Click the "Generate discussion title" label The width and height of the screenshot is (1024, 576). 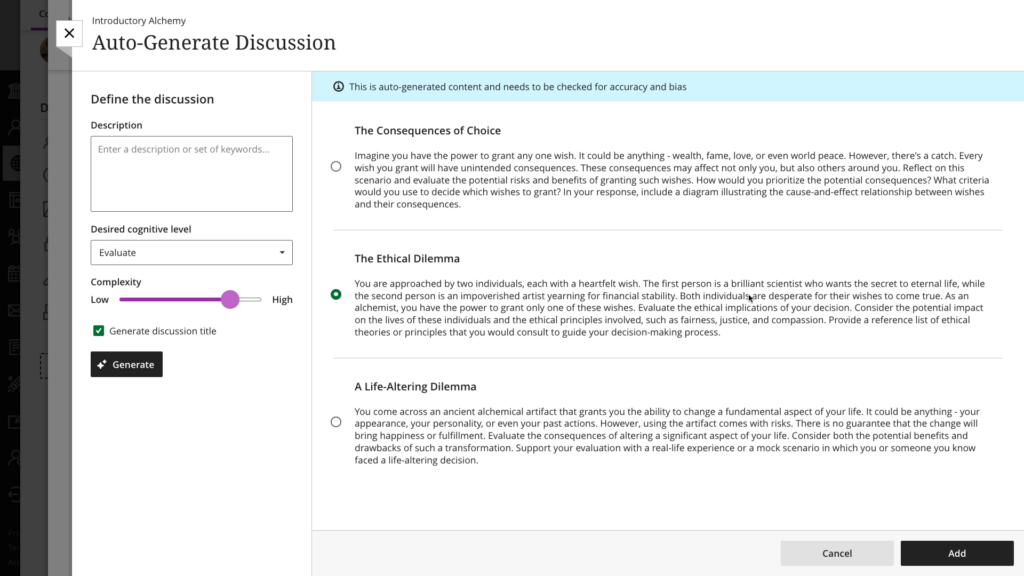[x=163, y=331]
